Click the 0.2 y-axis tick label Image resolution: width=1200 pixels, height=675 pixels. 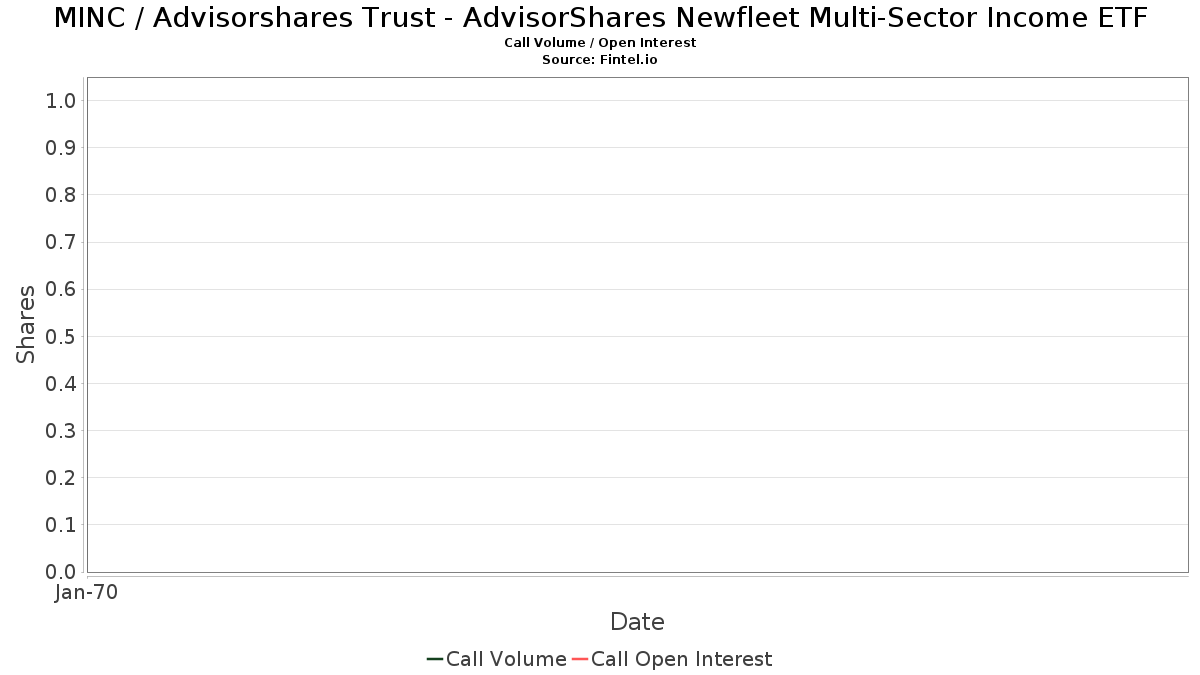(61, 477)
